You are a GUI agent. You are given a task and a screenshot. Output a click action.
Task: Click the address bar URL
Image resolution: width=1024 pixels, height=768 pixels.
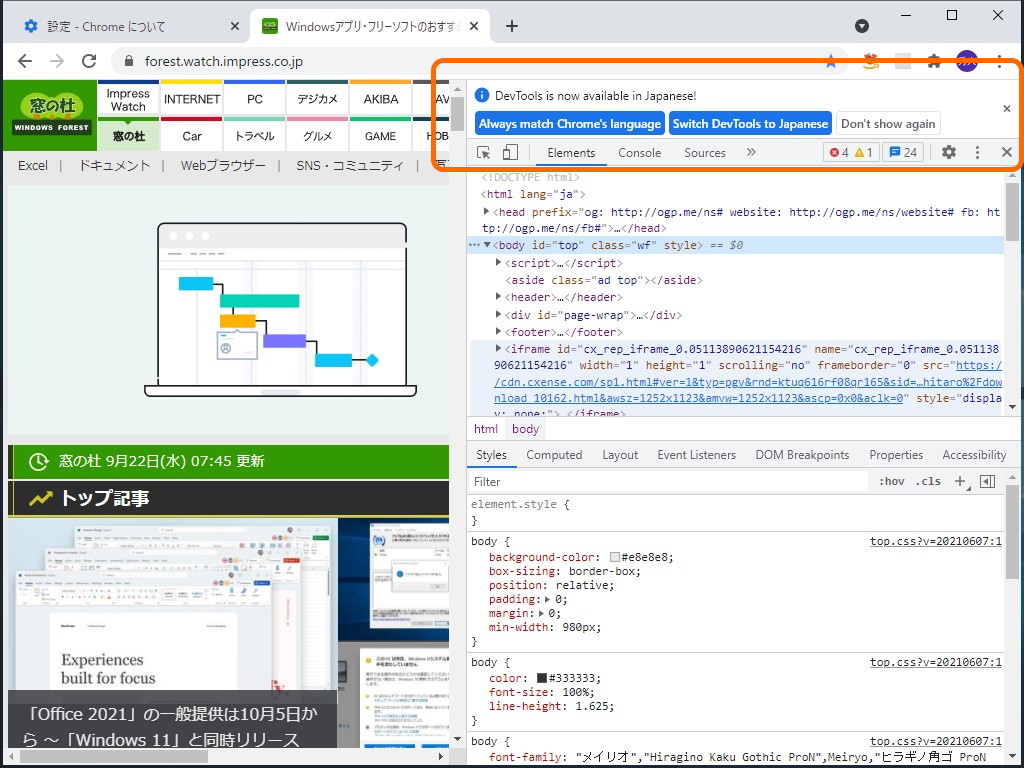(x=223, y=61)
